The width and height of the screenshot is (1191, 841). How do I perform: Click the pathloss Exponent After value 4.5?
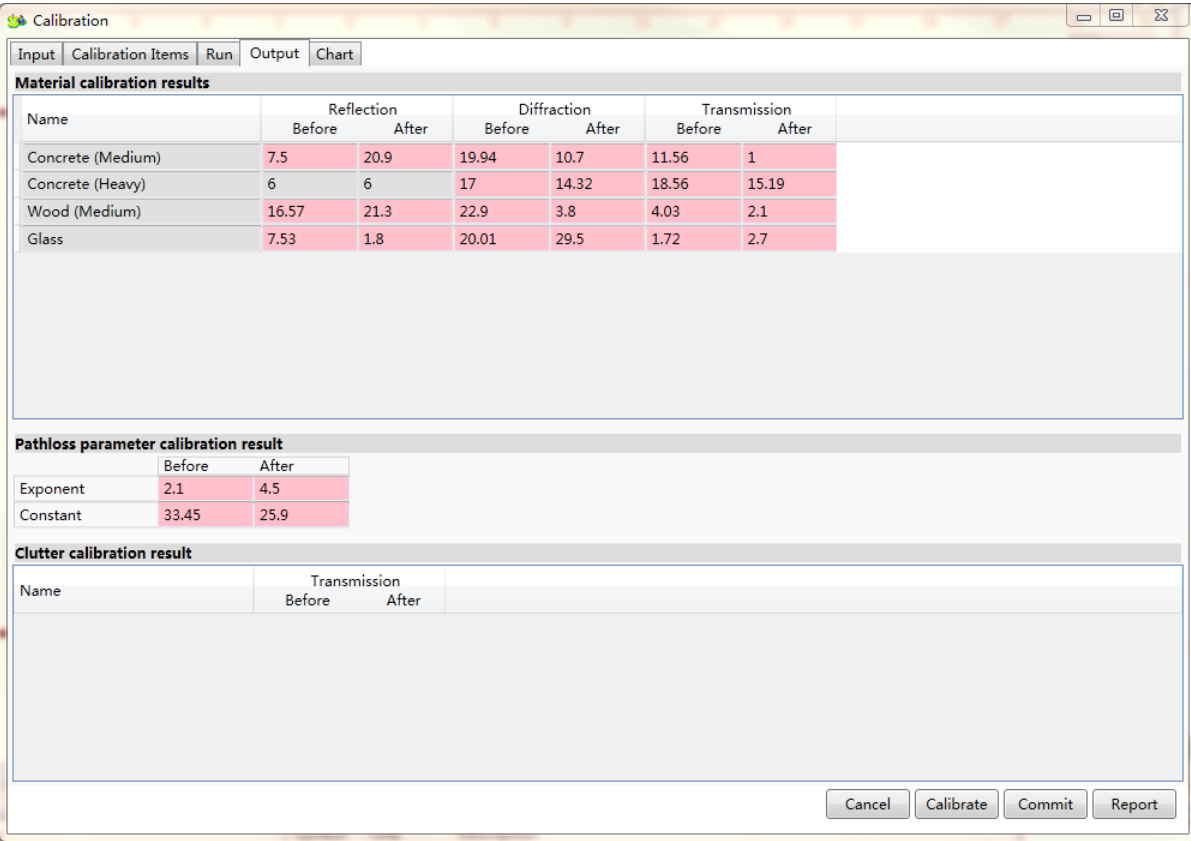(301, 489)
